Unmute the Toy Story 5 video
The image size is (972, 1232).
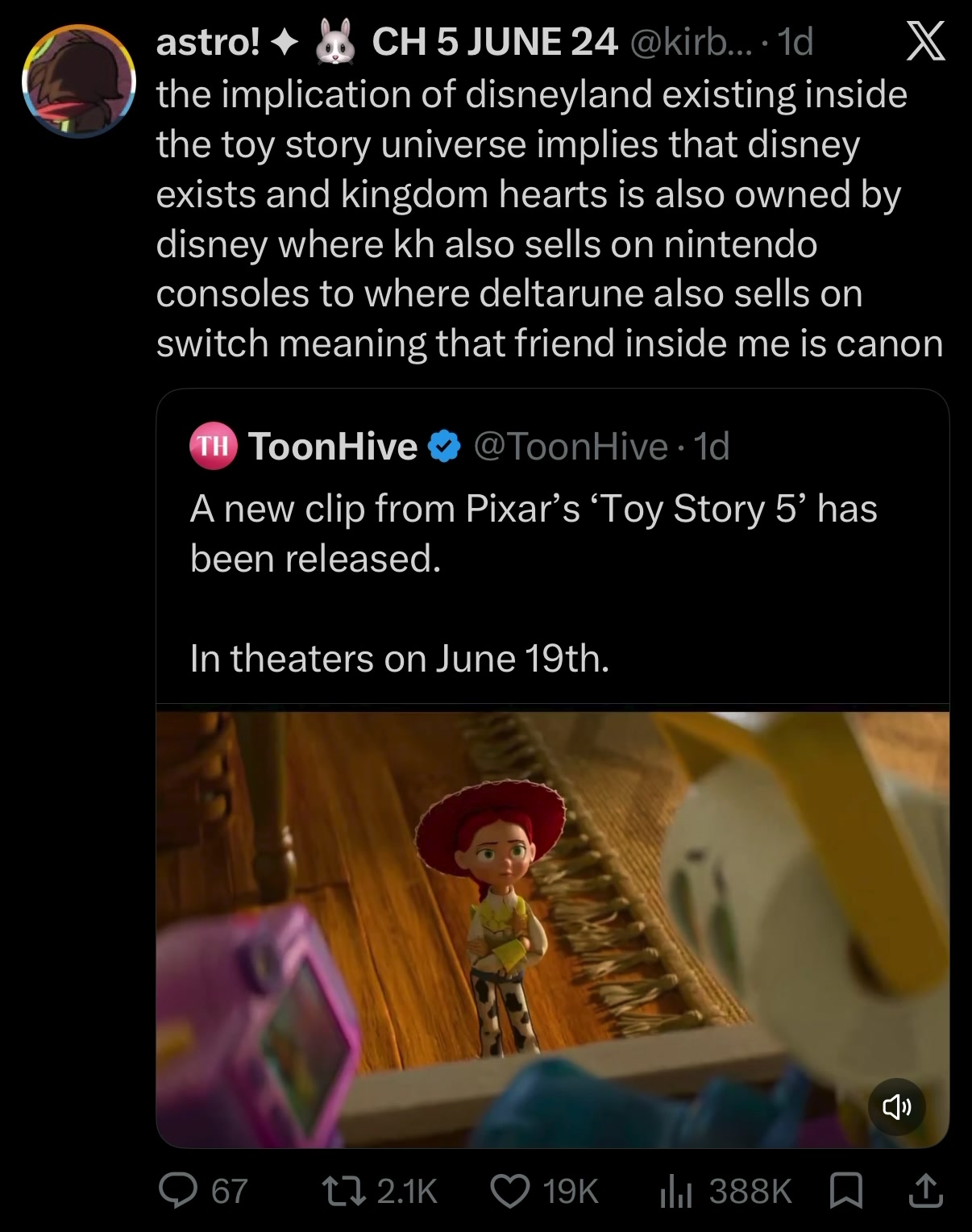(896, 1107)
